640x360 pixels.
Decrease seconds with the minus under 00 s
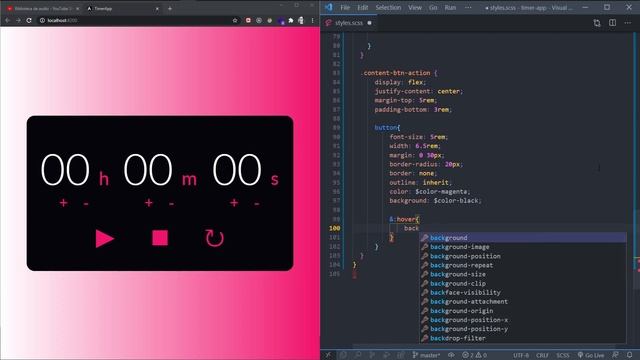point(257,203)
